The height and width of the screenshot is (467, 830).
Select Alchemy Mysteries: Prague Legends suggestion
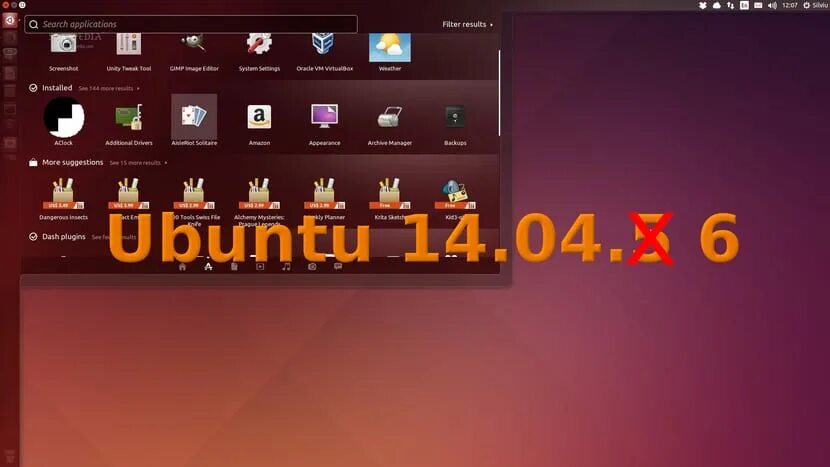point(259,201)
